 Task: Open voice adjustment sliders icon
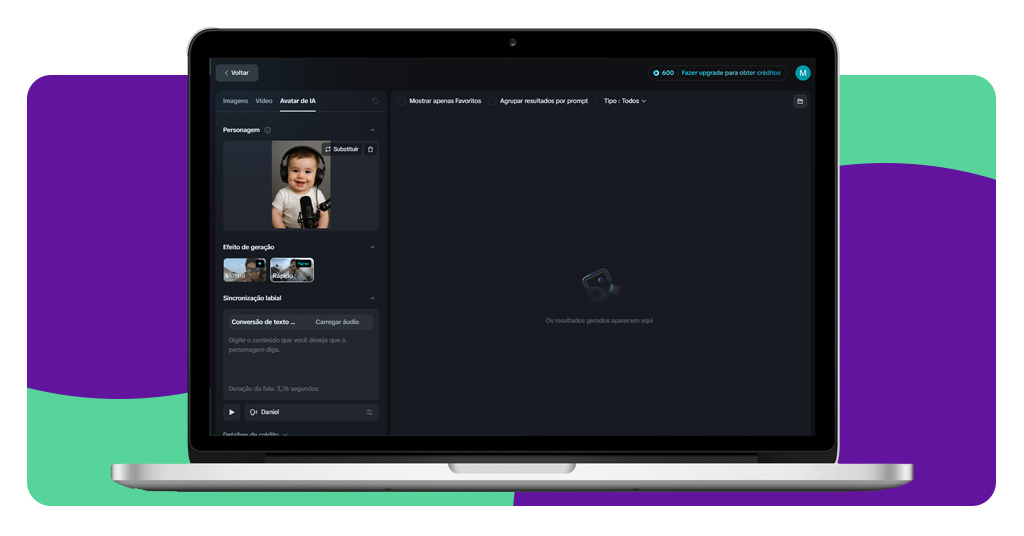[370, 412]
